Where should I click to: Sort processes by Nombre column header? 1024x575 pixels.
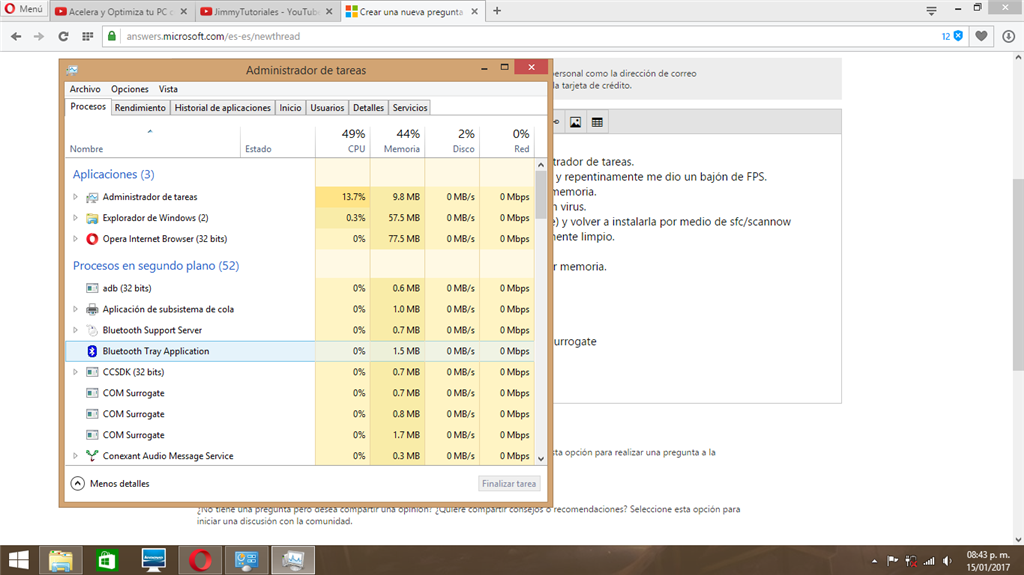pos(153,141)
